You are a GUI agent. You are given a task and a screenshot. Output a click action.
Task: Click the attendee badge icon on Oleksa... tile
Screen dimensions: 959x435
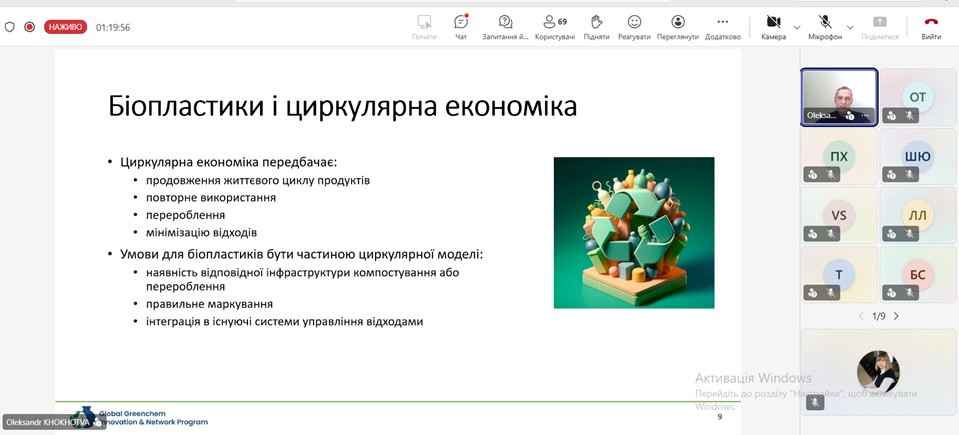pos(850,116)
